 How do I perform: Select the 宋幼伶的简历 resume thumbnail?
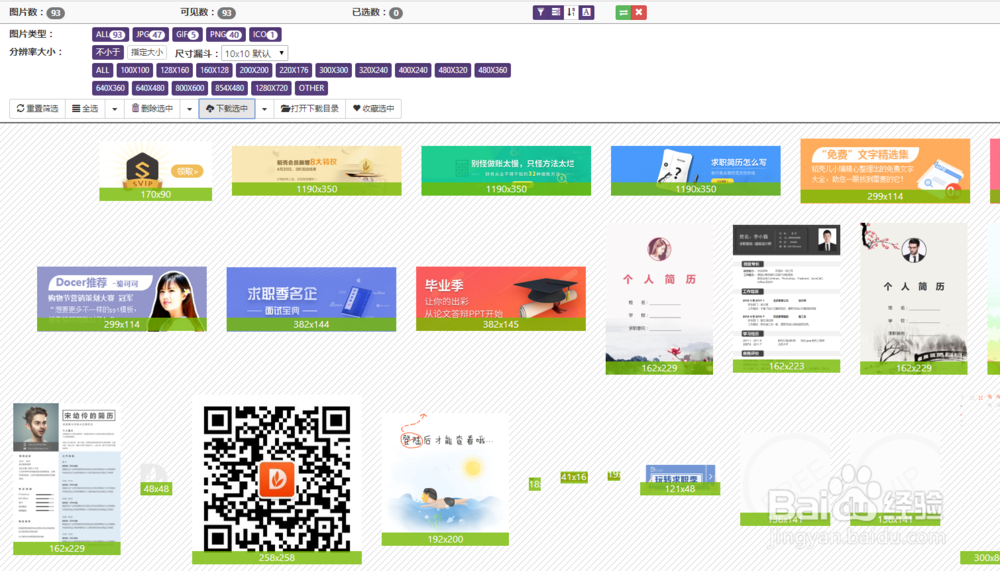(67, 478)
